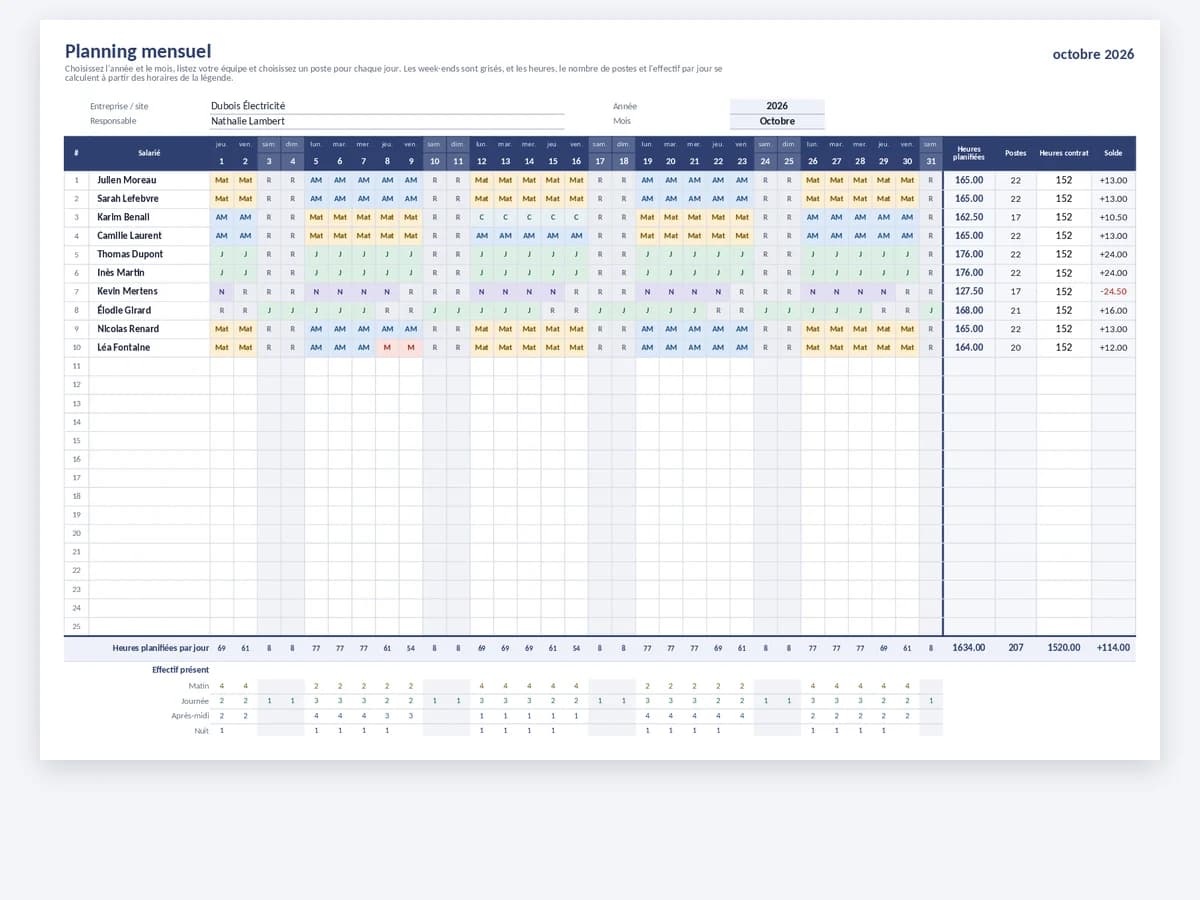The height and width of the screenshot is (900, 1200).
Task: Select employee name Kevin Mertens
Action: pos(127,291)
